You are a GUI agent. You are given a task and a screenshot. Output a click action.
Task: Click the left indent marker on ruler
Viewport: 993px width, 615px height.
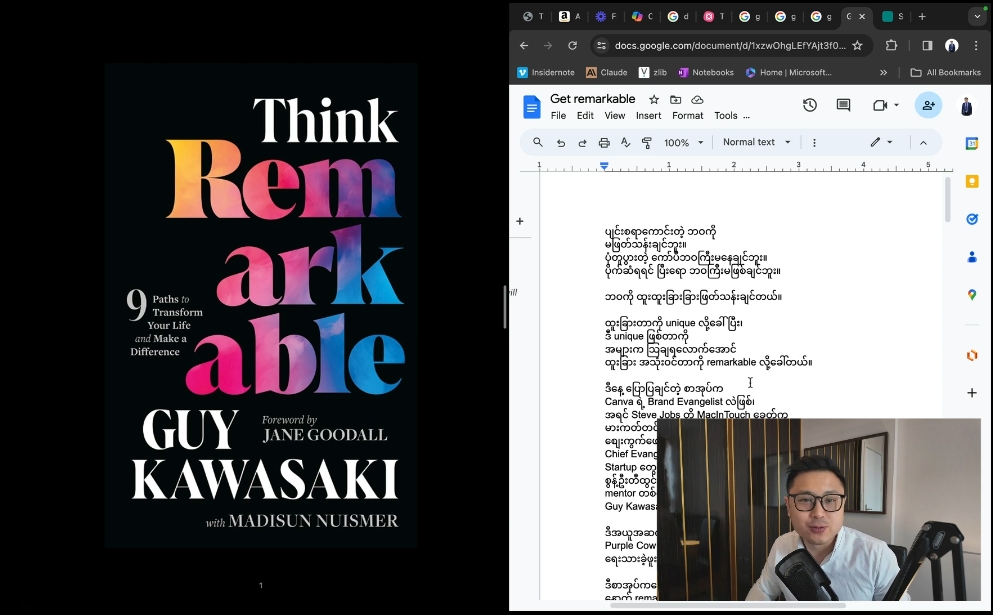(x=604, y=167)
